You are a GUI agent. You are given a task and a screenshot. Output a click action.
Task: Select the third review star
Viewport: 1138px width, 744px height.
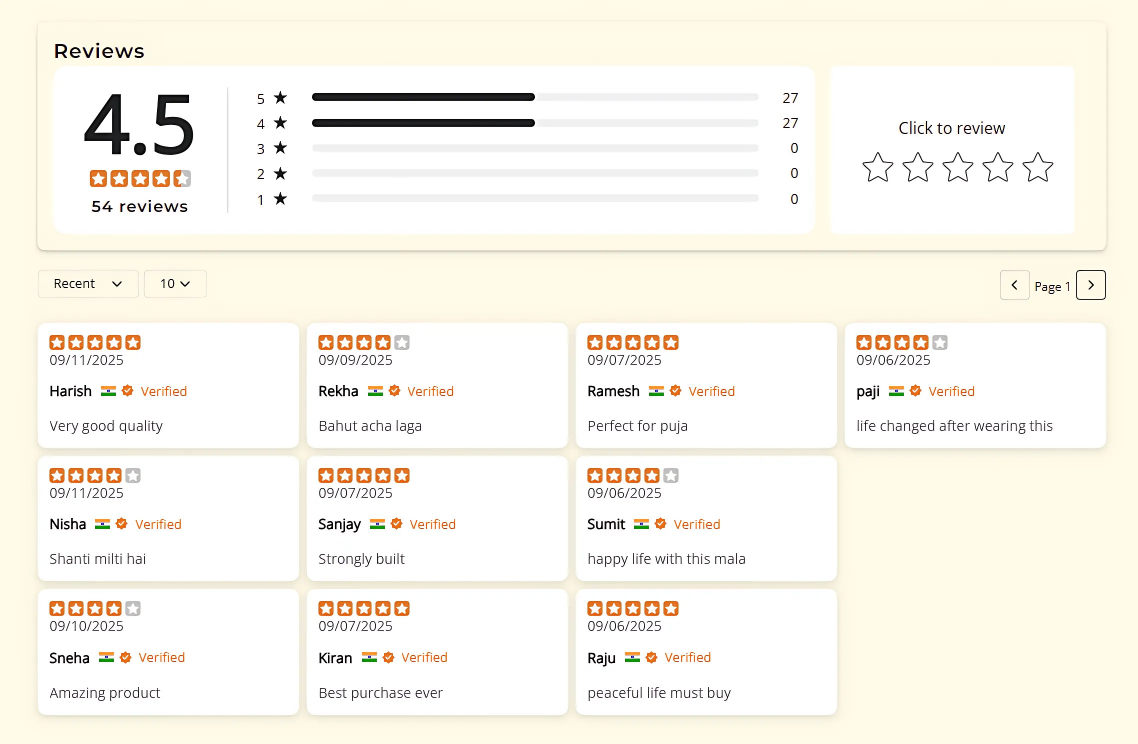[x=957, y=167]
